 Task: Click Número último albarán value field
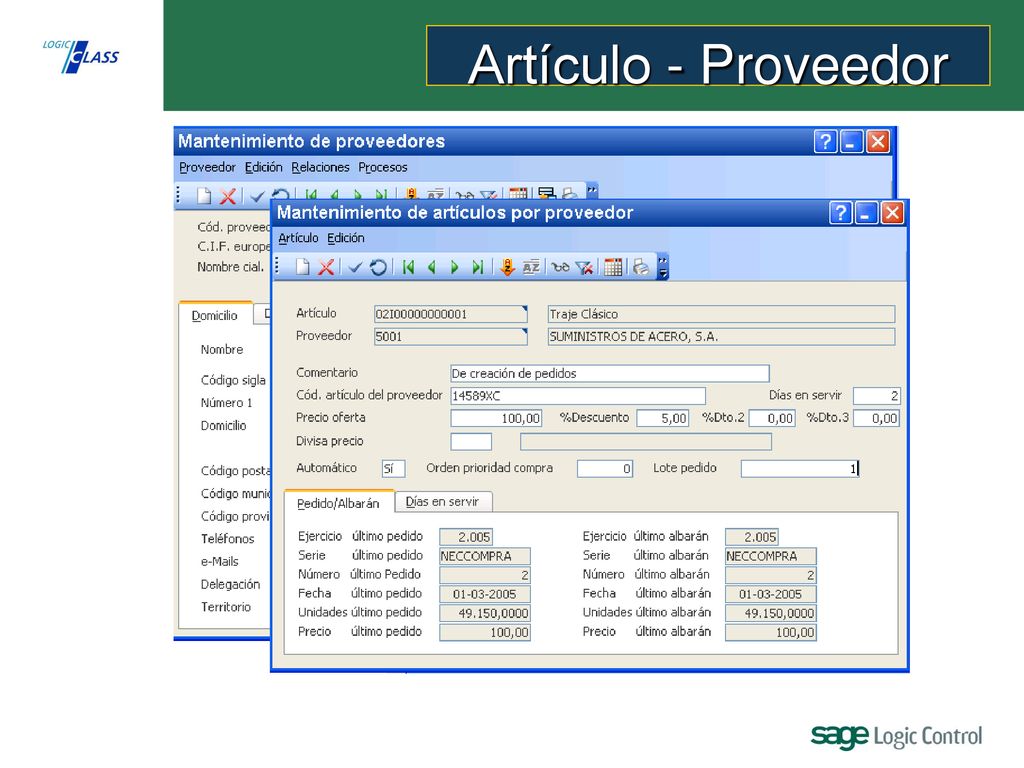[x=771, y=575]
